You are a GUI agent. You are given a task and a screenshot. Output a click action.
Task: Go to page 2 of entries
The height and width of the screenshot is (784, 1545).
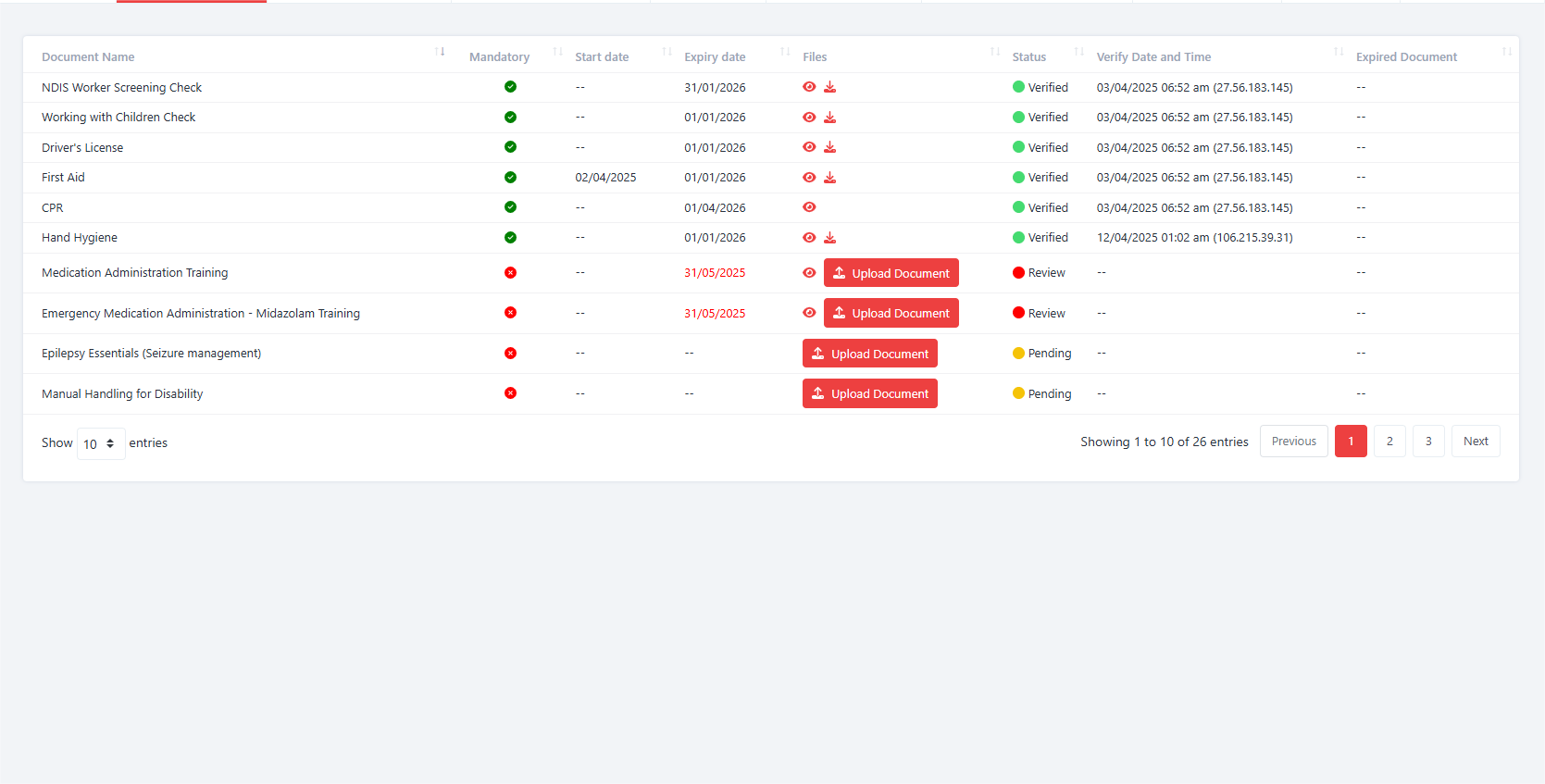(x=1389, y=442)
